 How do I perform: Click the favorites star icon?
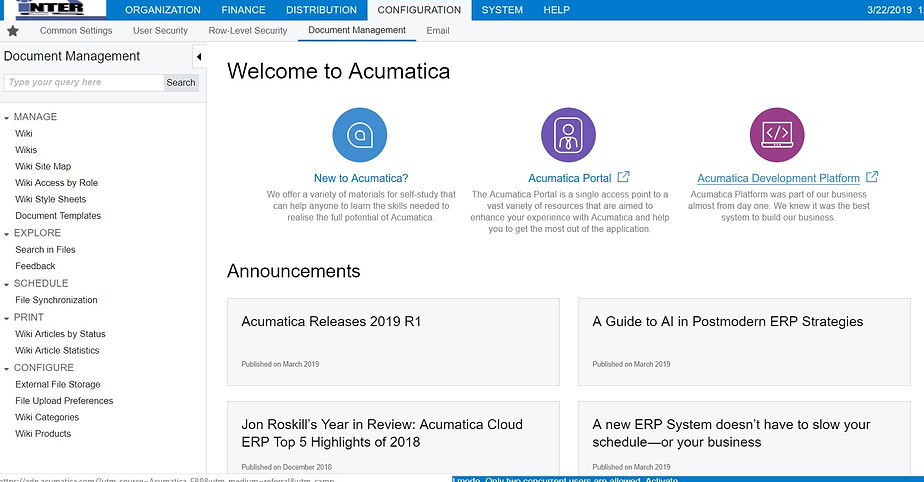click(12, 31)
